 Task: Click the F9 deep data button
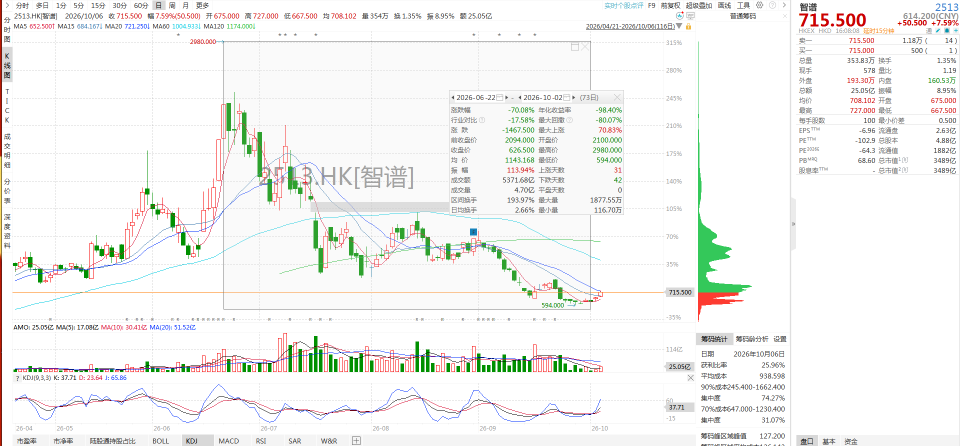[x=651, y=5]
